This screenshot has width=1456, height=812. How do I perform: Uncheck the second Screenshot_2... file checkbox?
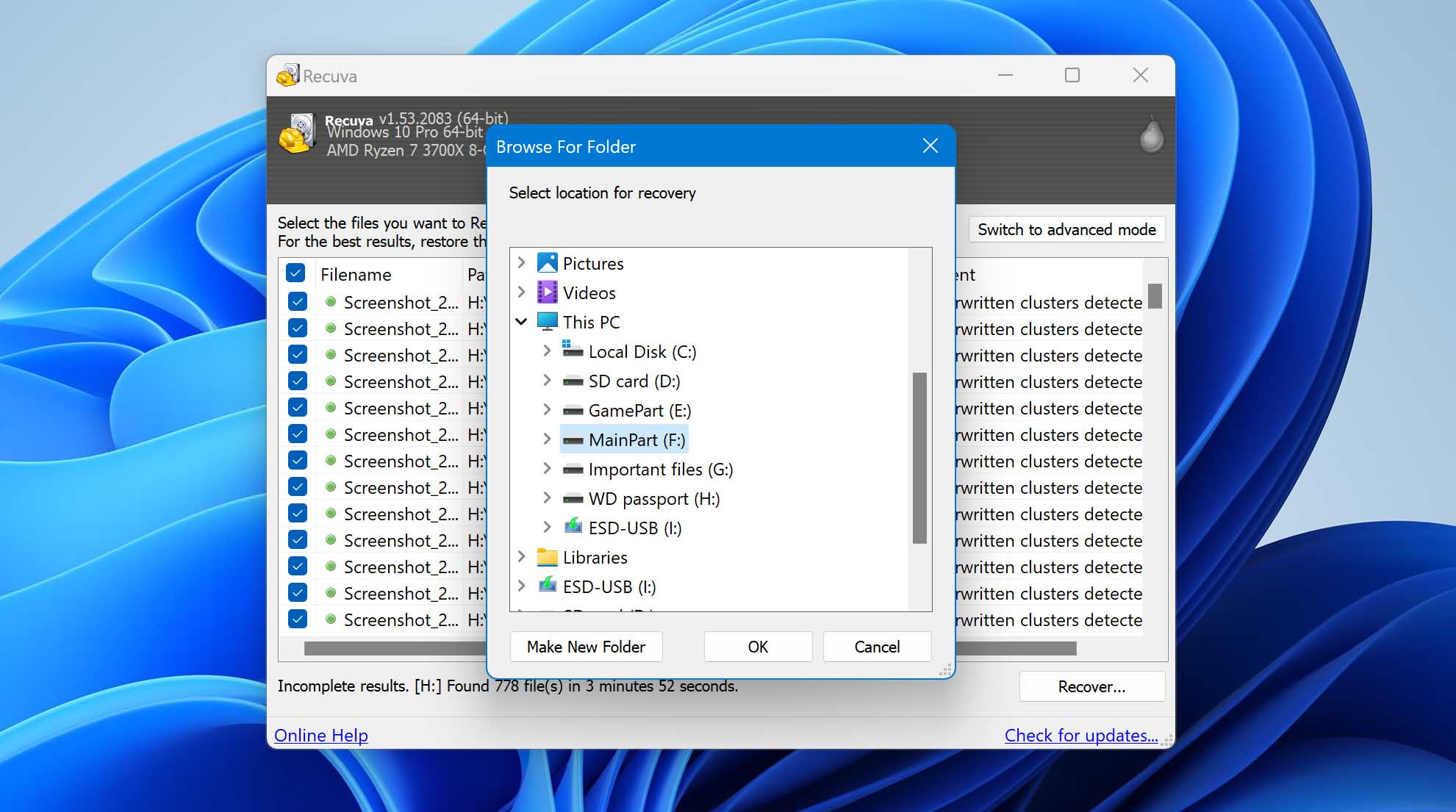[x=298, y=328]
